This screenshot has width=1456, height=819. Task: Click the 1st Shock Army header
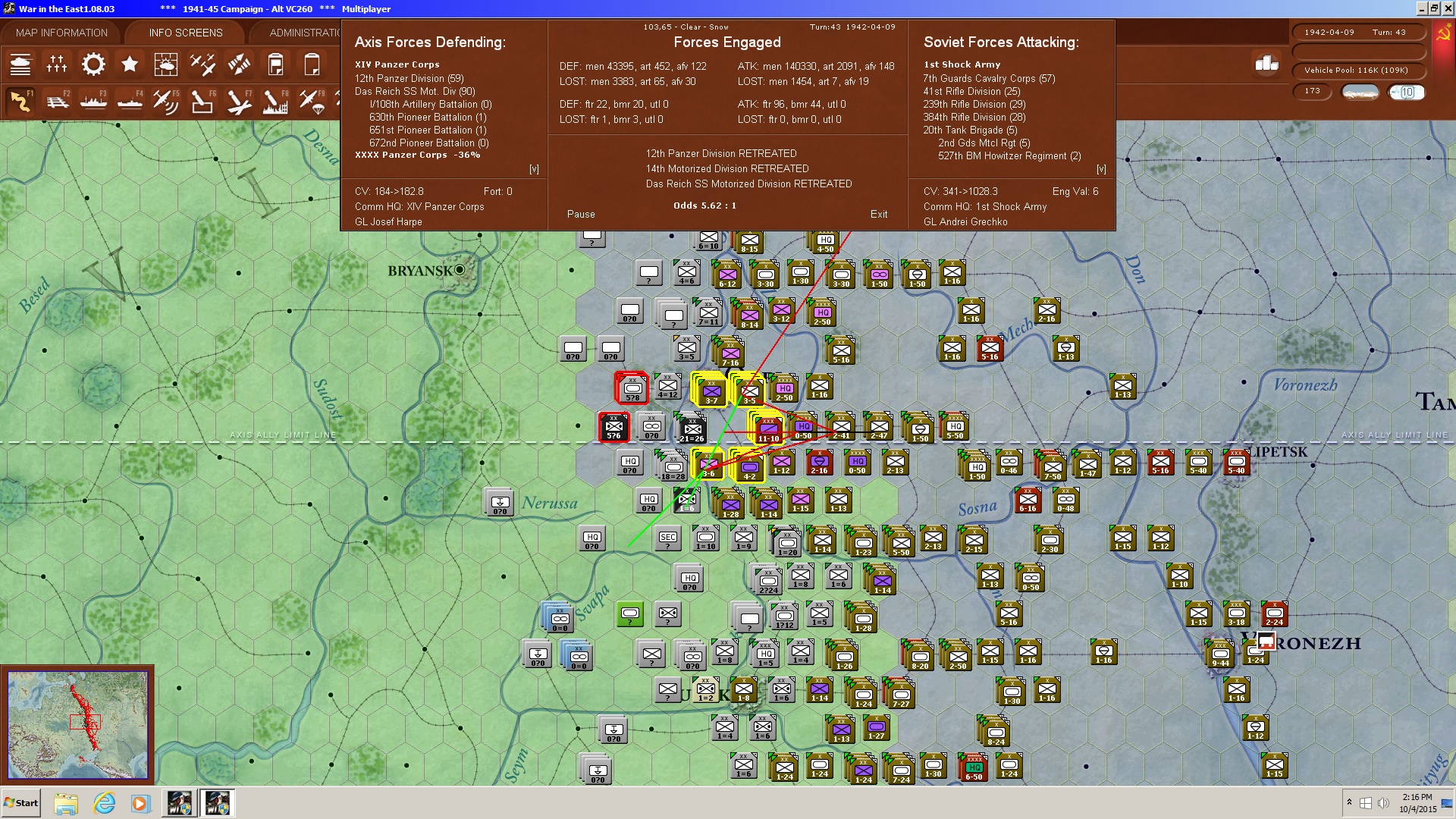(962, 64)
